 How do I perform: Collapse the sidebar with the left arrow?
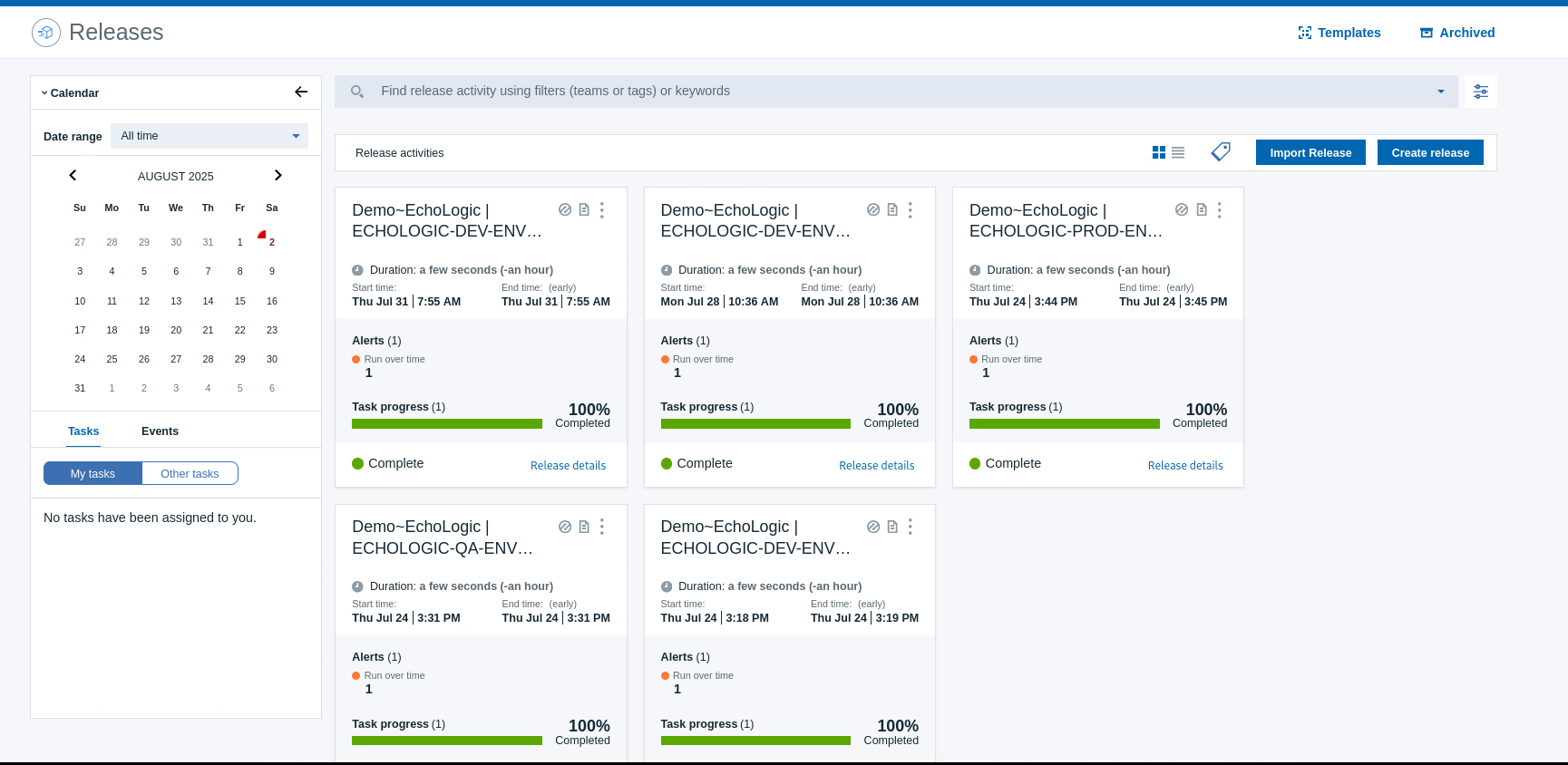(x=301, y=92)
